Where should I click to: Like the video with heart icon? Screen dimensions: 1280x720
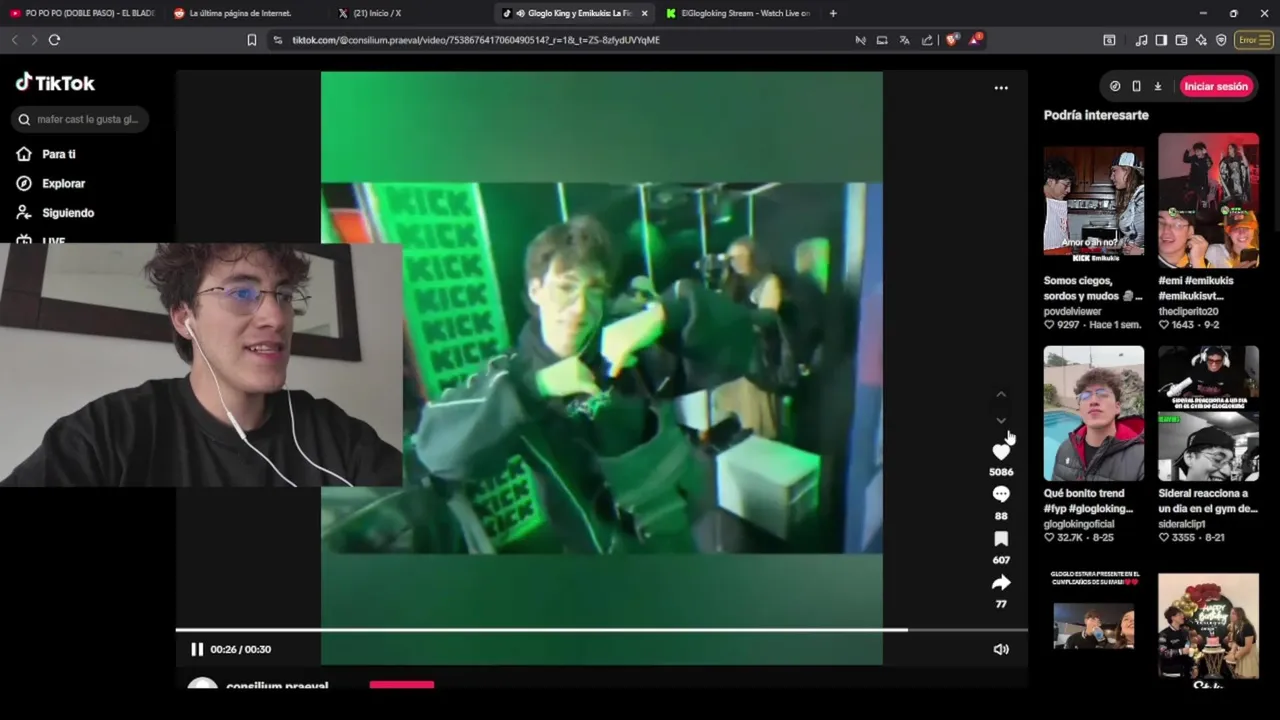pos(1001,452)
